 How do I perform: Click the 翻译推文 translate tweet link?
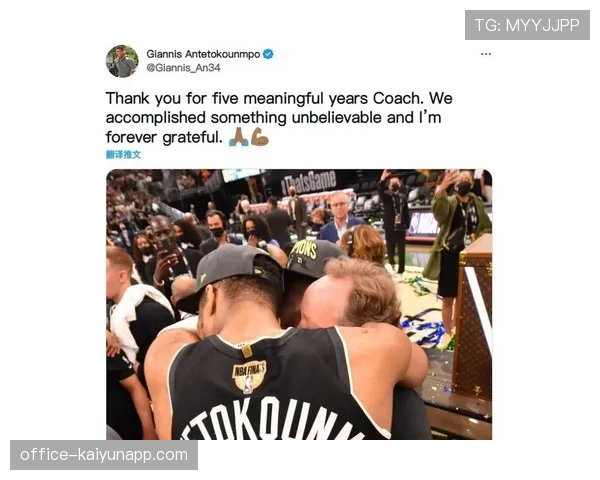click(123, 155)
